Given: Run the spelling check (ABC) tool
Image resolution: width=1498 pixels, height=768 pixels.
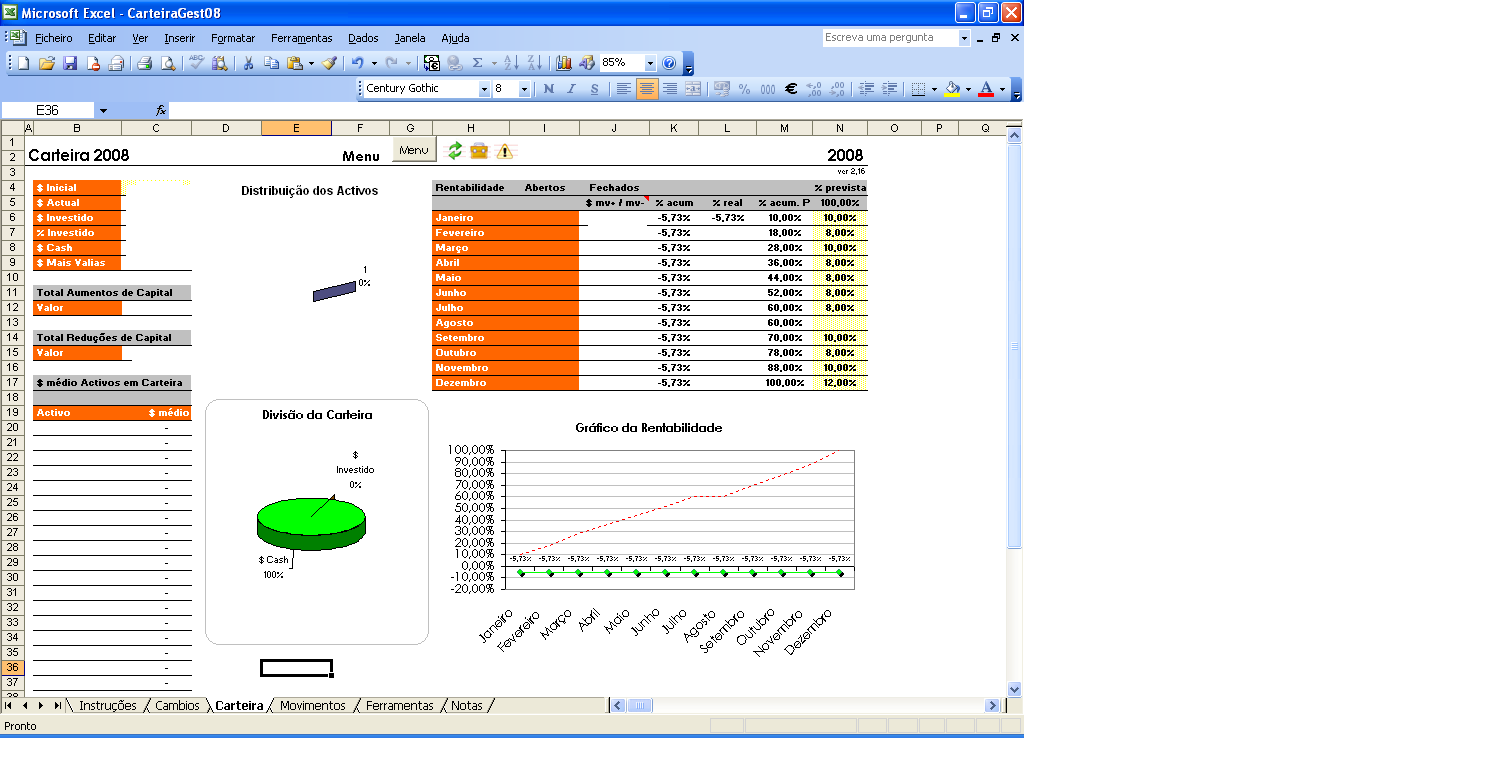Looking at the screenshot, I should [x=196, y=63].
